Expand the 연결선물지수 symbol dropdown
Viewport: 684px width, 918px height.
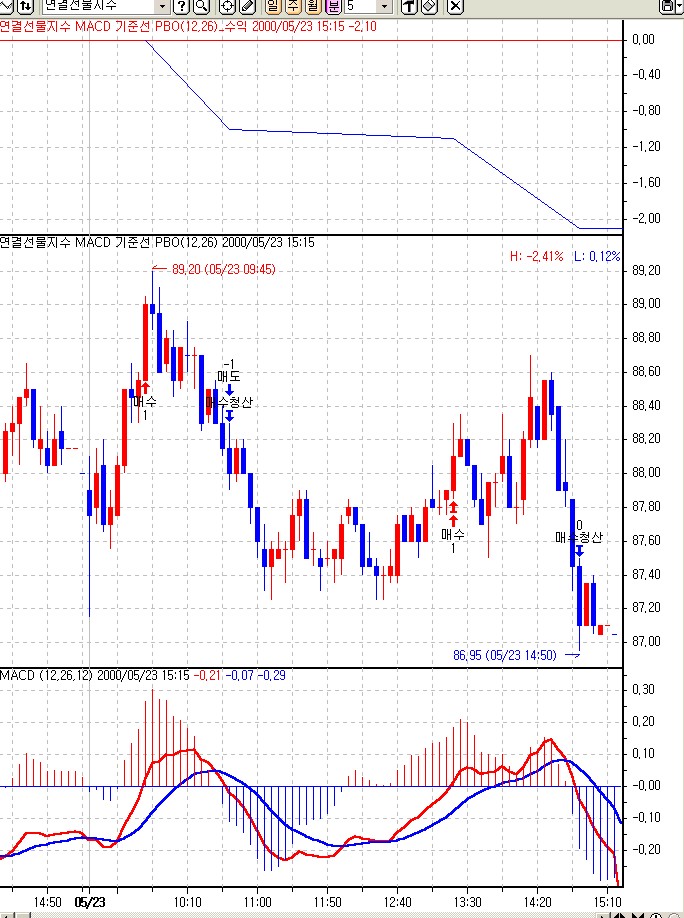[162, 6]
